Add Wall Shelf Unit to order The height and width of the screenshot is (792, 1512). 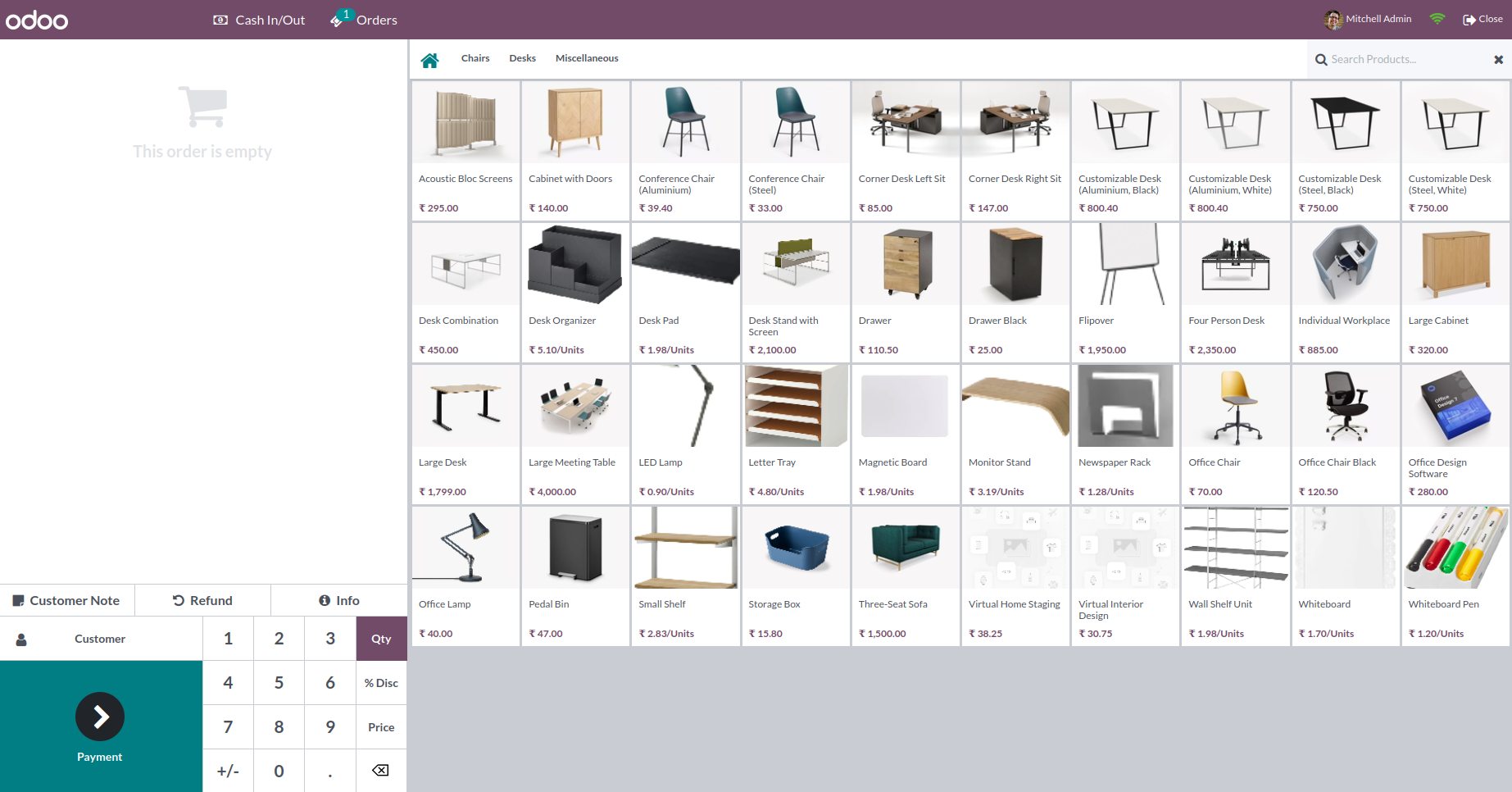[x=1236, y=576]
